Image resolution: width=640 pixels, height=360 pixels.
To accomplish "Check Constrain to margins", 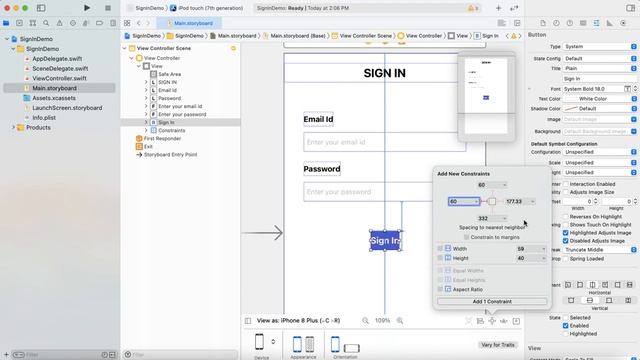I will 467,237.
